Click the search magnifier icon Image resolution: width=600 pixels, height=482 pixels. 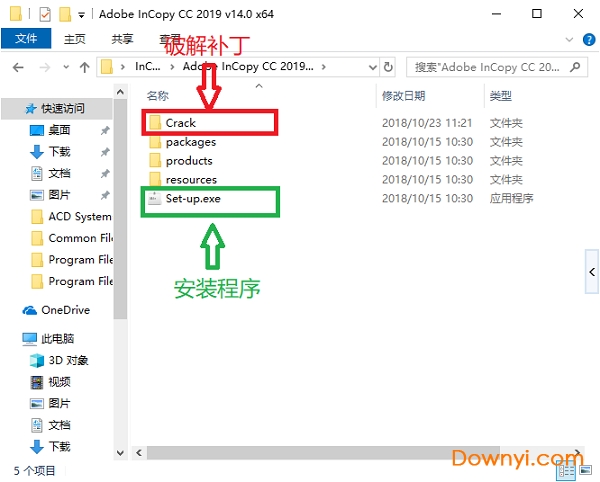(575, 67)
